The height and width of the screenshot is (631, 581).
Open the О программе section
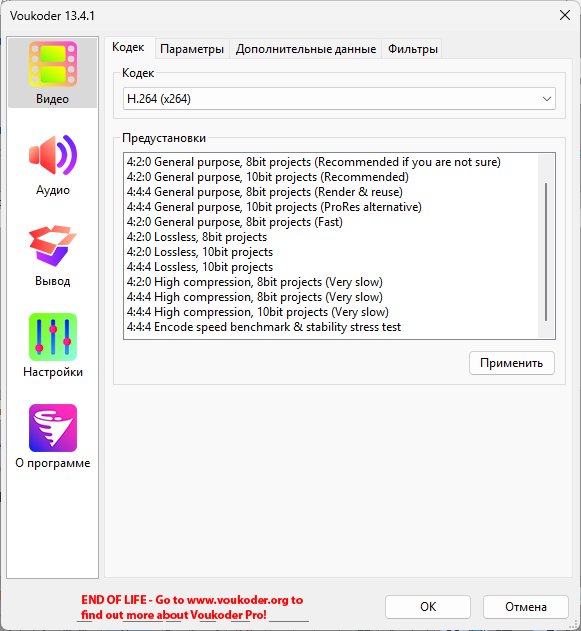pos(53,438)
